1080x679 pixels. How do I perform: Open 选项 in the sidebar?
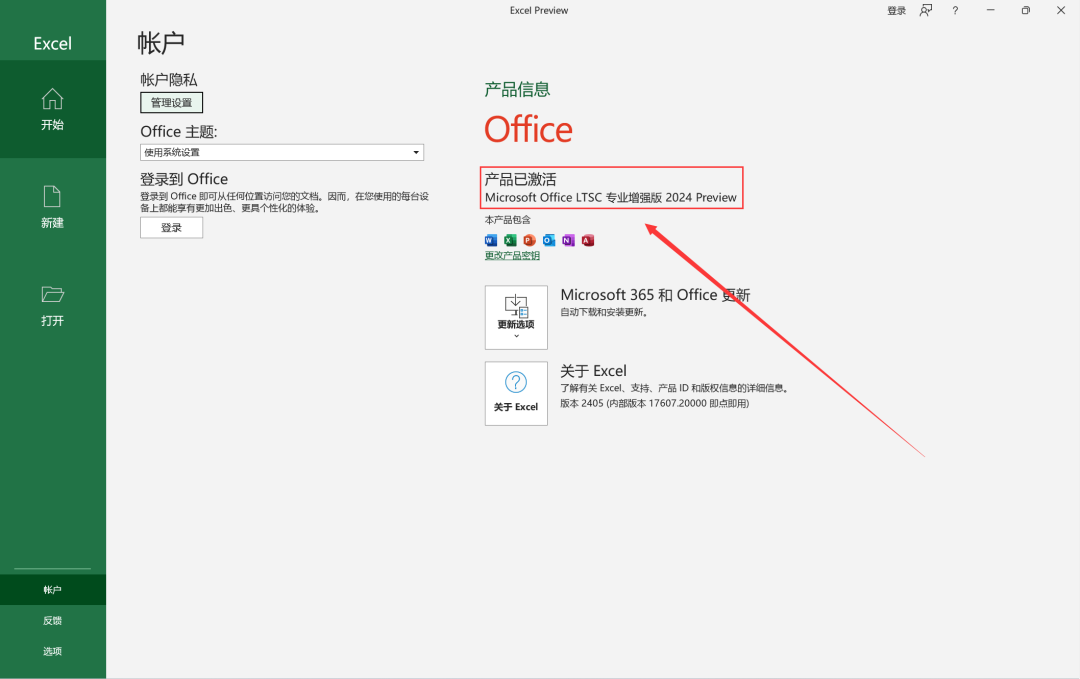(x=52, y=652)
